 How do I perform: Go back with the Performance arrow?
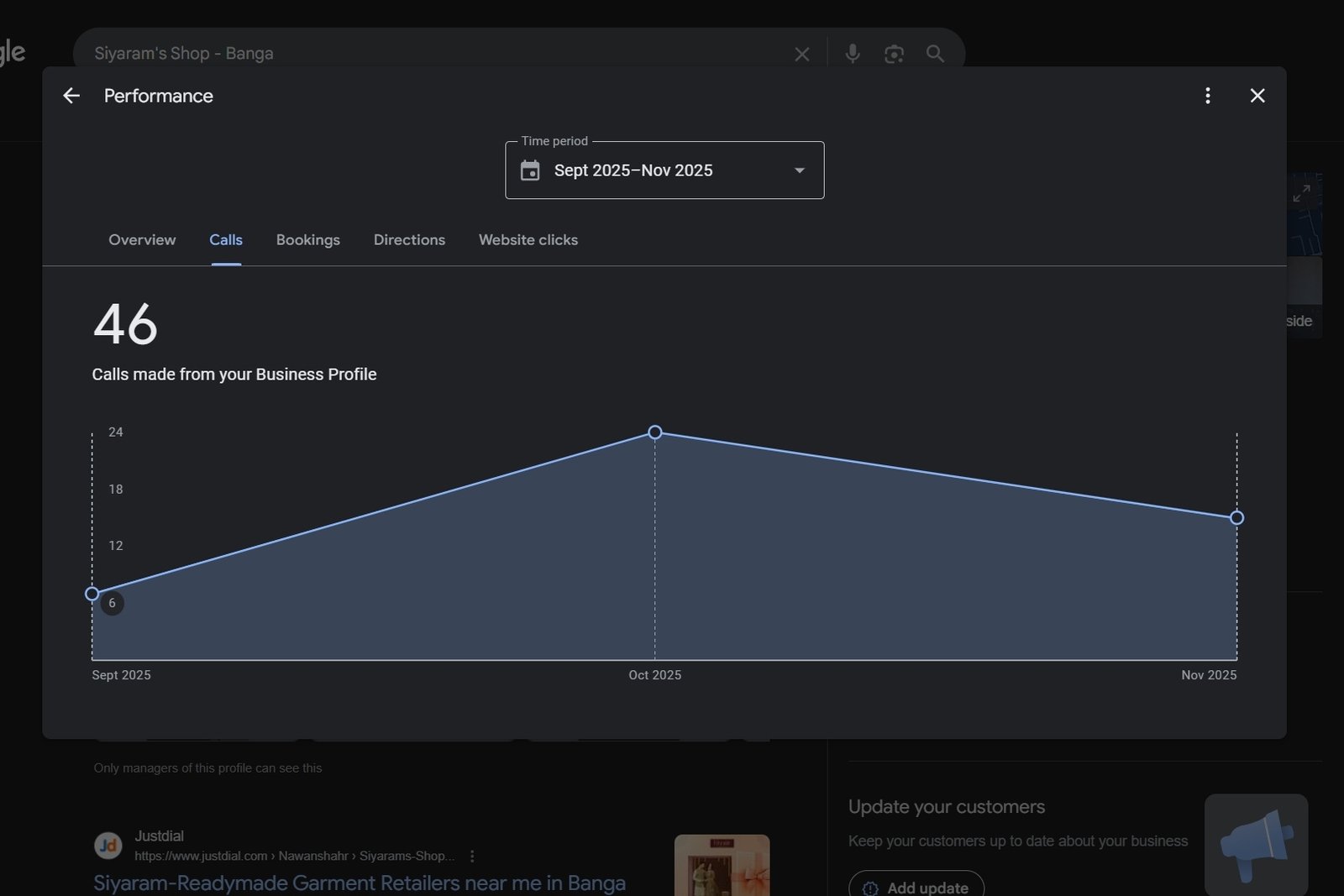(71, 96)
